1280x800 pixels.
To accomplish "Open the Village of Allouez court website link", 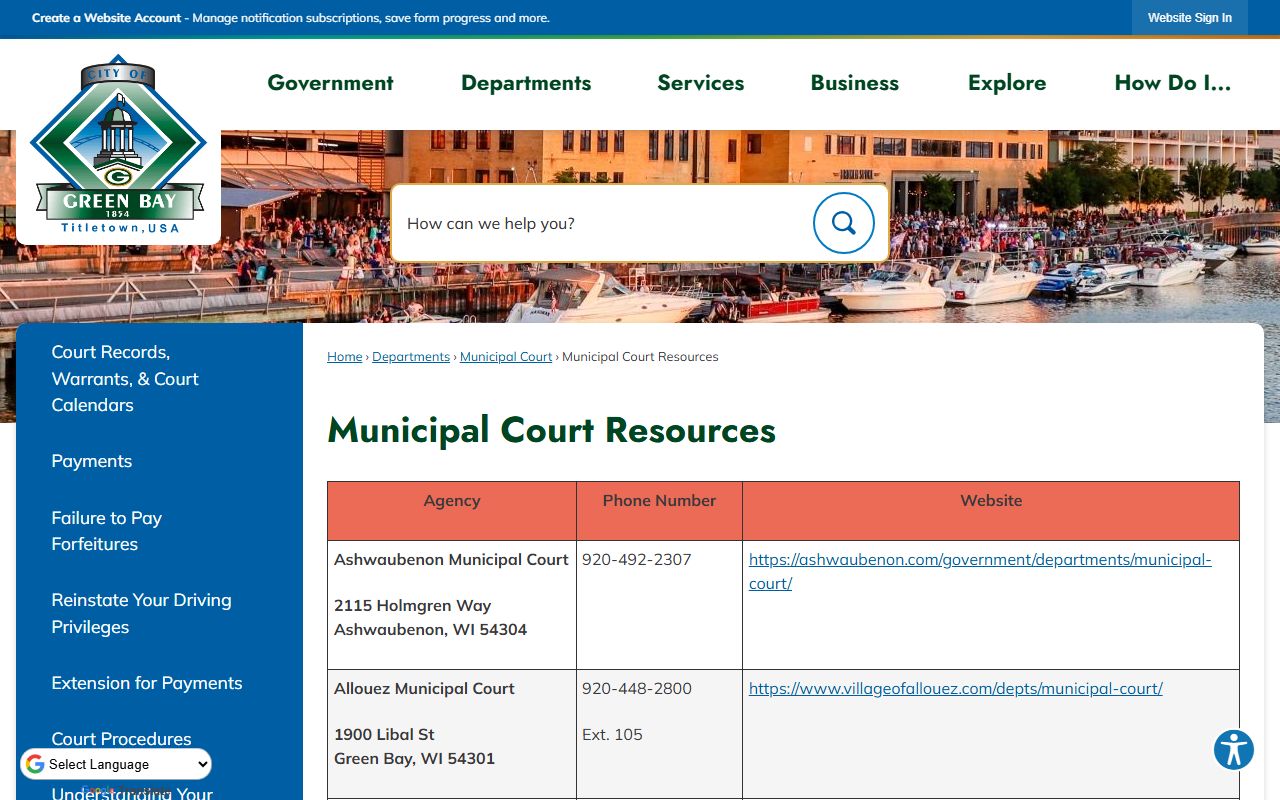I will [956, 688].
